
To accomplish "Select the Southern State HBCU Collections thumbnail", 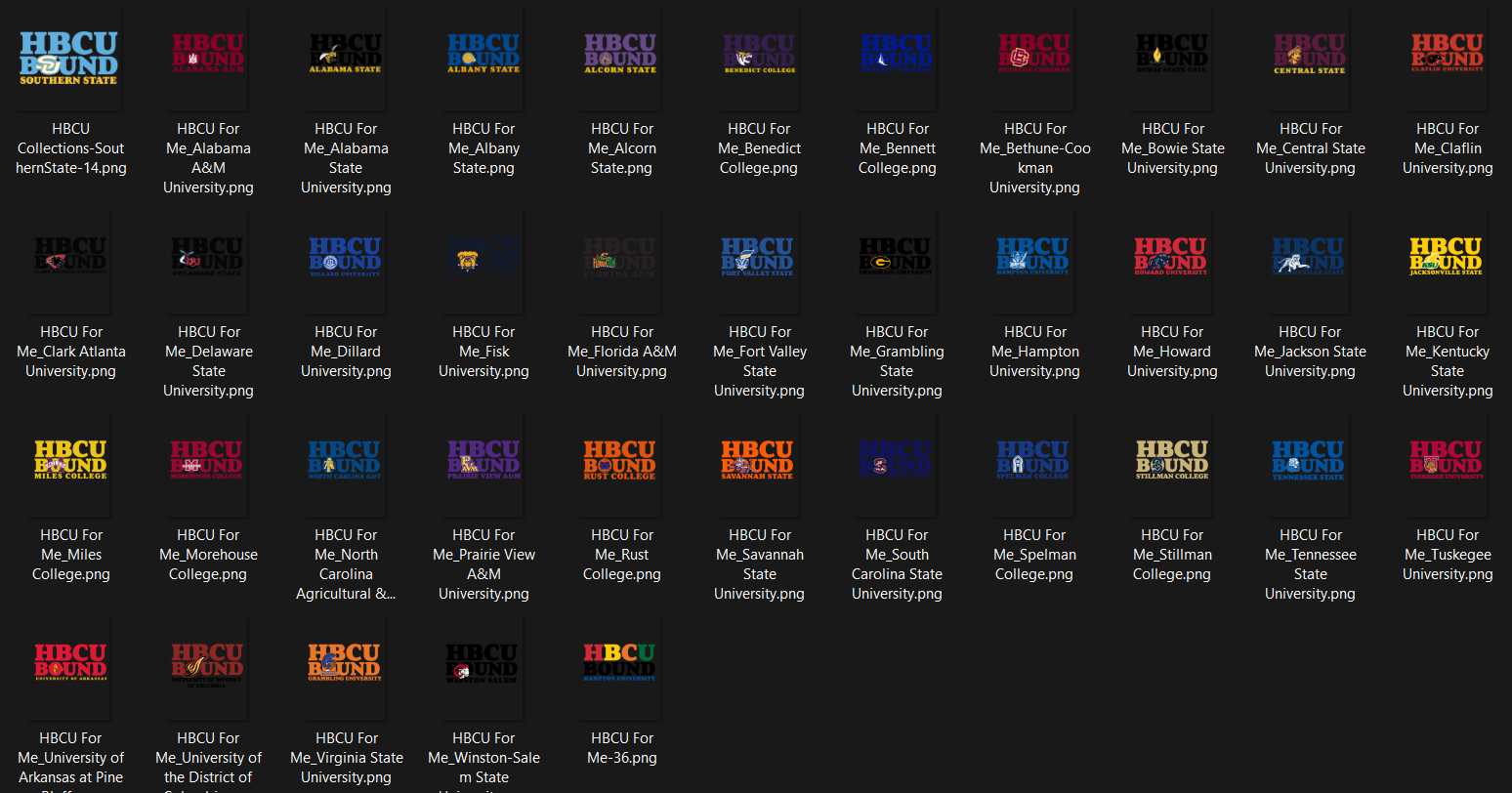I will [x=69, y=59].
